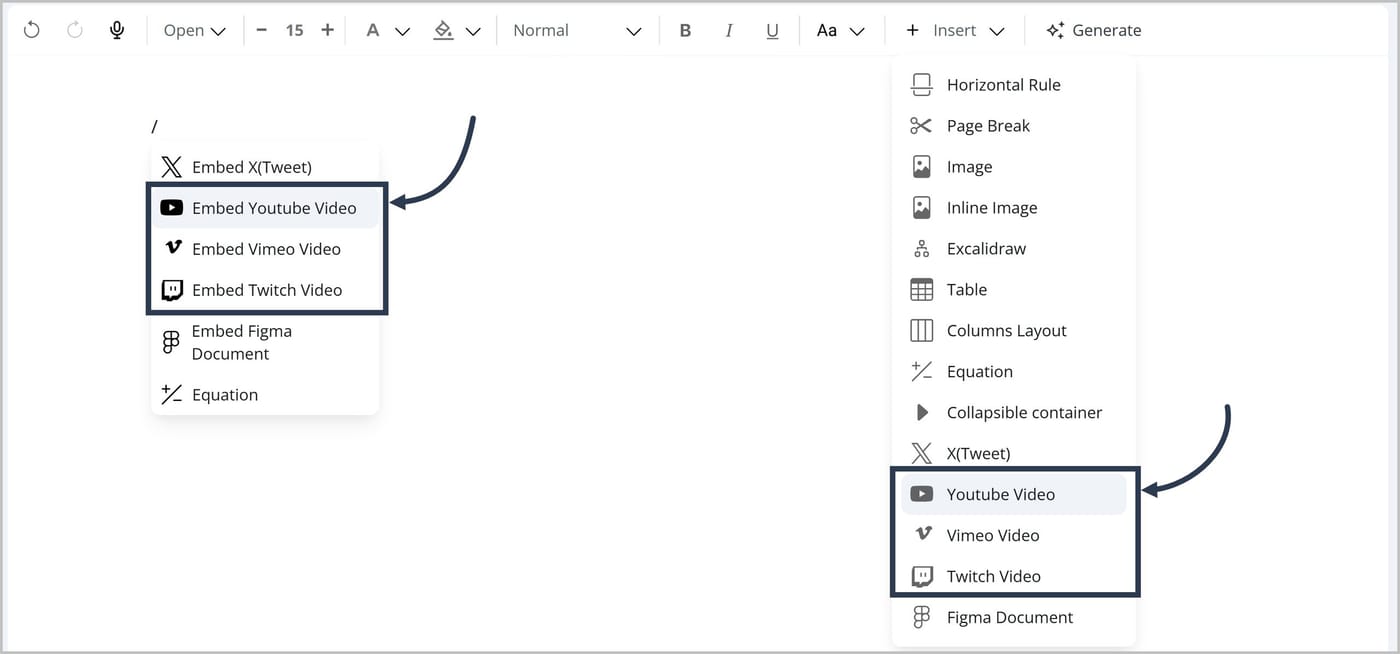Choose Embed Twitch Video from slash menu
The width and height of the screenshot is (1400, 654).
pos(265,290)
